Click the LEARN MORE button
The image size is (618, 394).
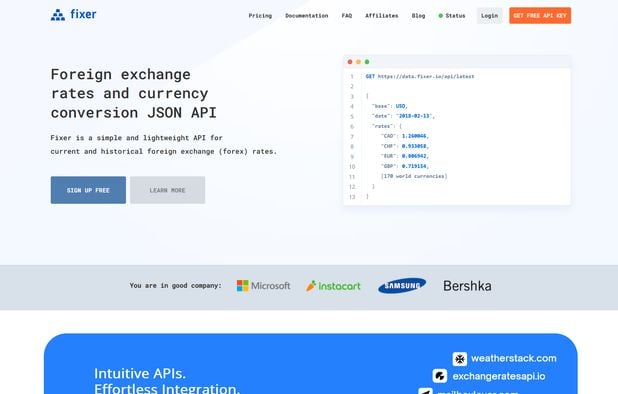(168, 190)
